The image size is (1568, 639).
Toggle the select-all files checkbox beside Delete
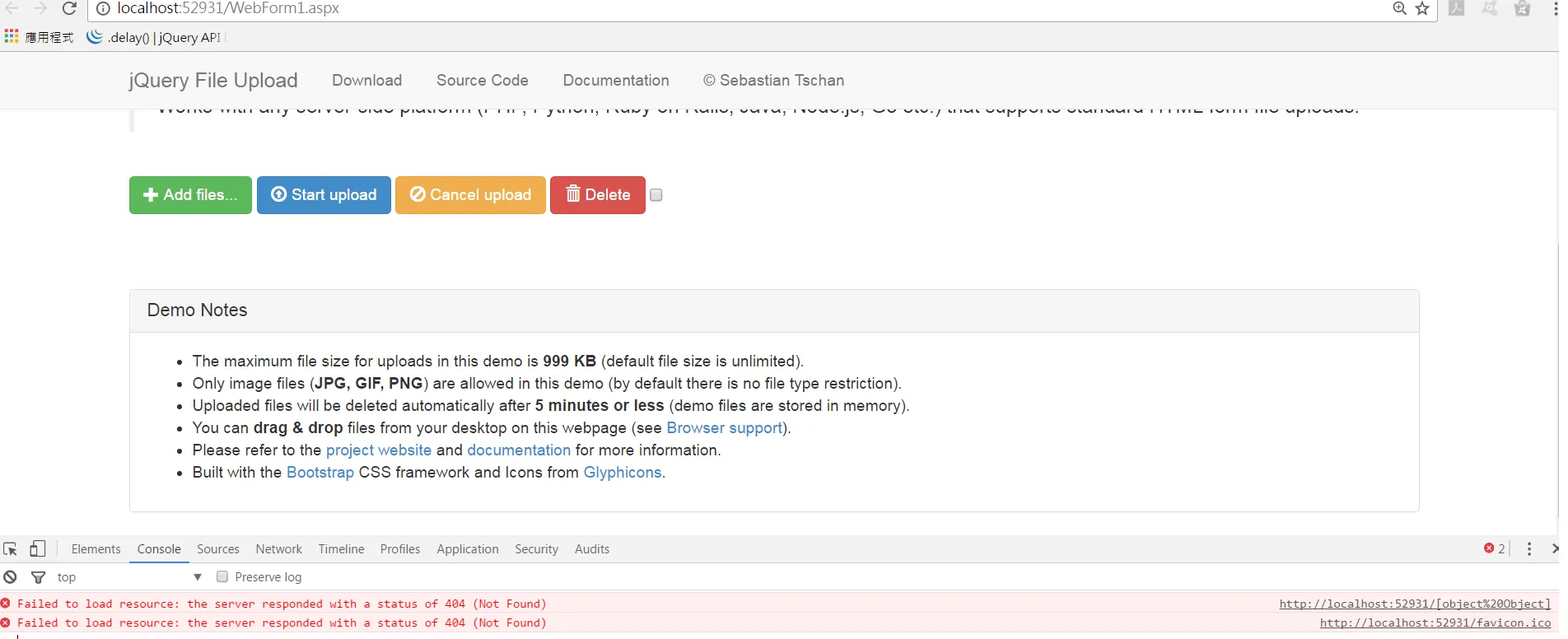click(656, 195)
